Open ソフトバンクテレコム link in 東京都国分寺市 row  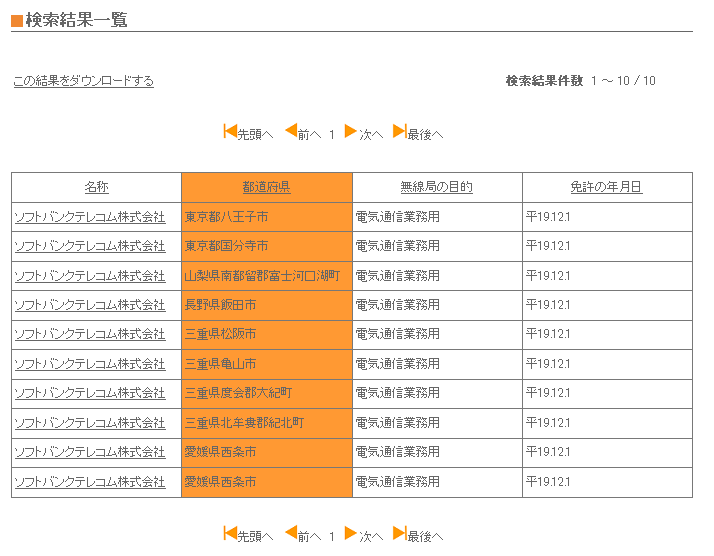(x=90, y=246)
